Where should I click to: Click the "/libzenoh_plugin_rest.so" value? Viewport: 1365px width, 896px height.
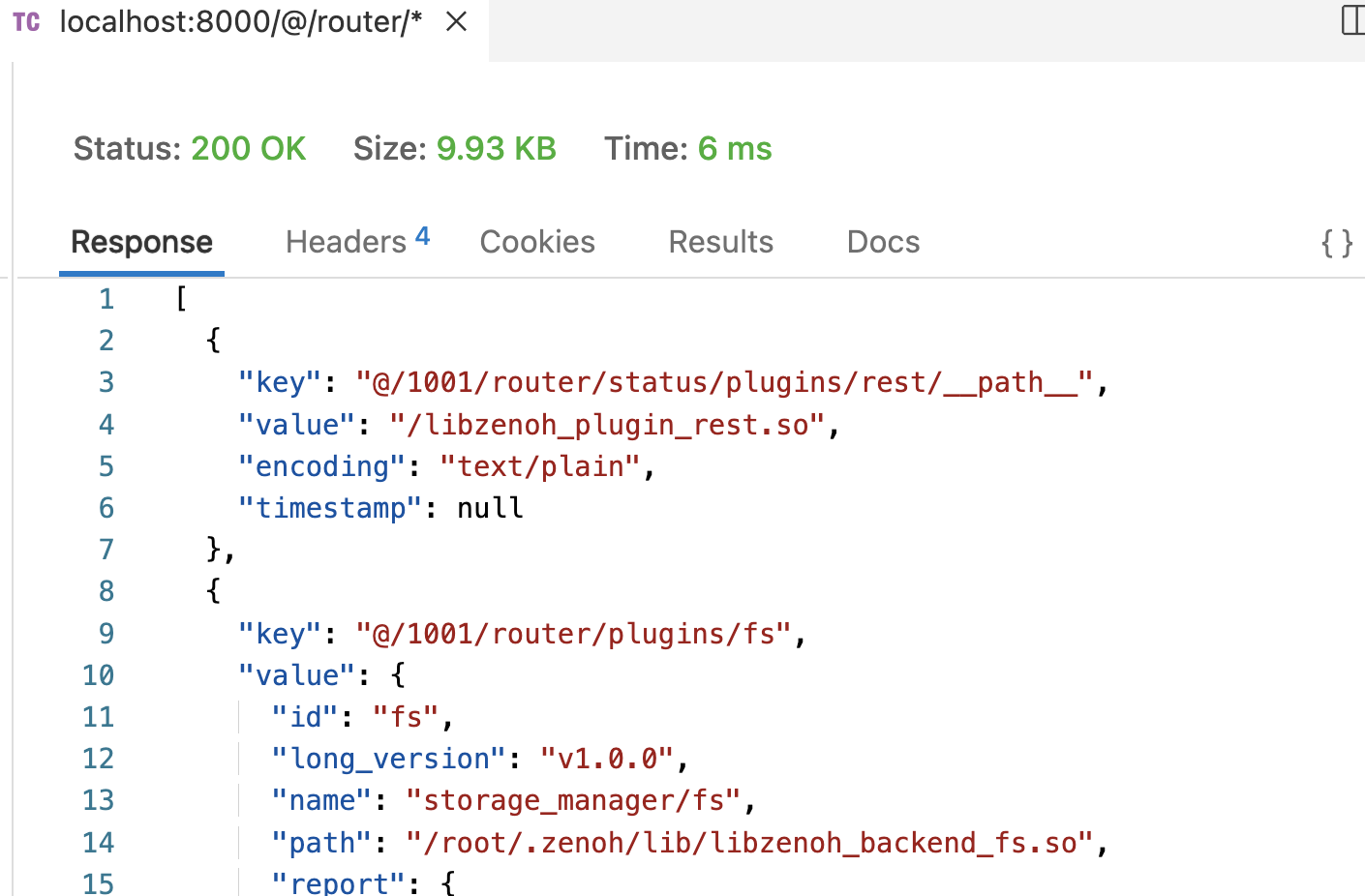click(x=608, y=425)
